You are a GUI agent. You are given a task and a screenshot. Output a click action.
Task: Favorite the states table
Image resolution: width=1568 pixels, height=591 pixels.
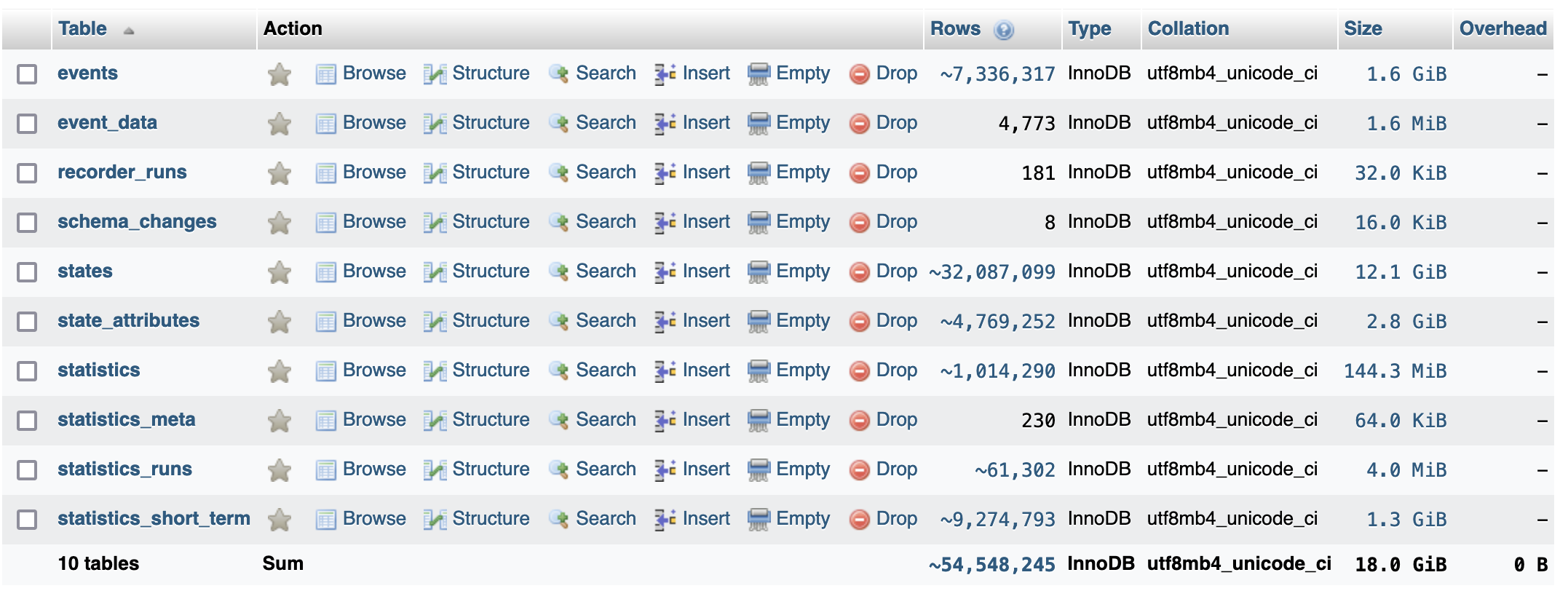[x=280, y=271]
